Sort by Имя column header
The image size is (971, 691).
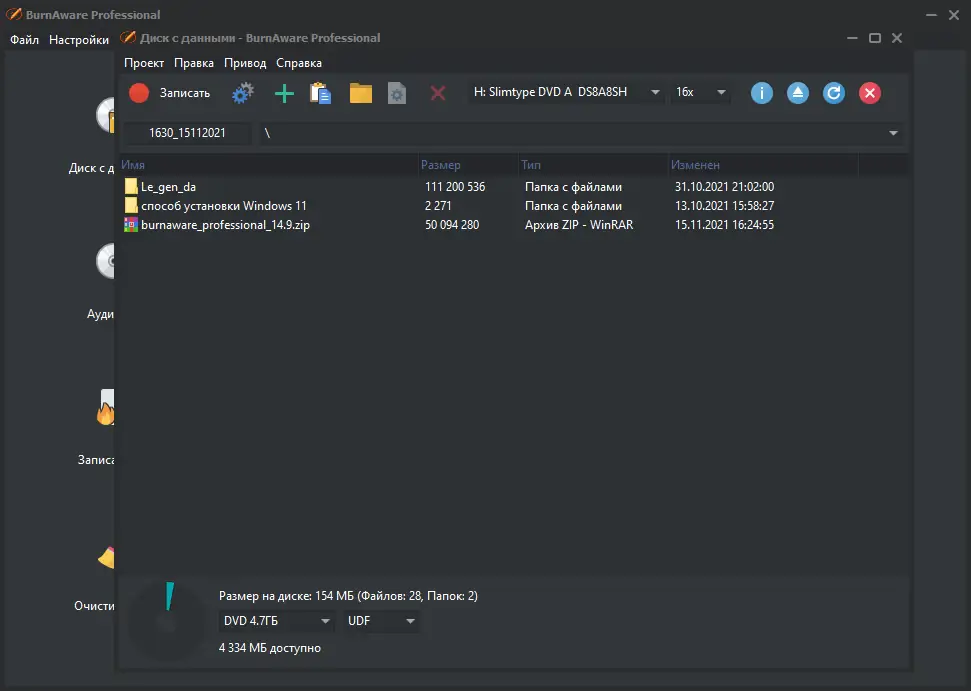268,165
